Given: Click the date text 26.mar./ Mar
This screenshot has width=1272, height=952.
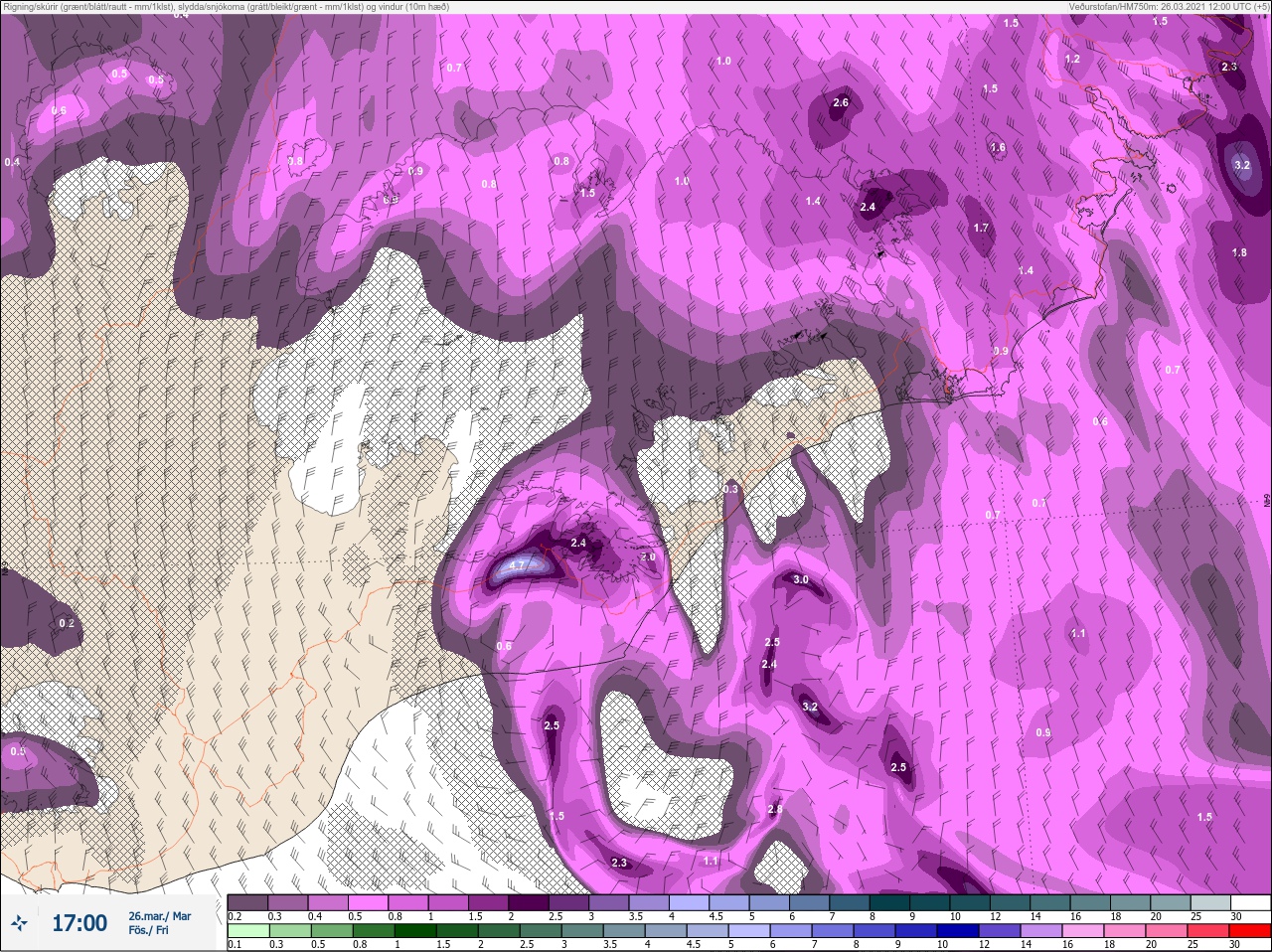Looking at the screenshot, I should click(x=160, y=916).
